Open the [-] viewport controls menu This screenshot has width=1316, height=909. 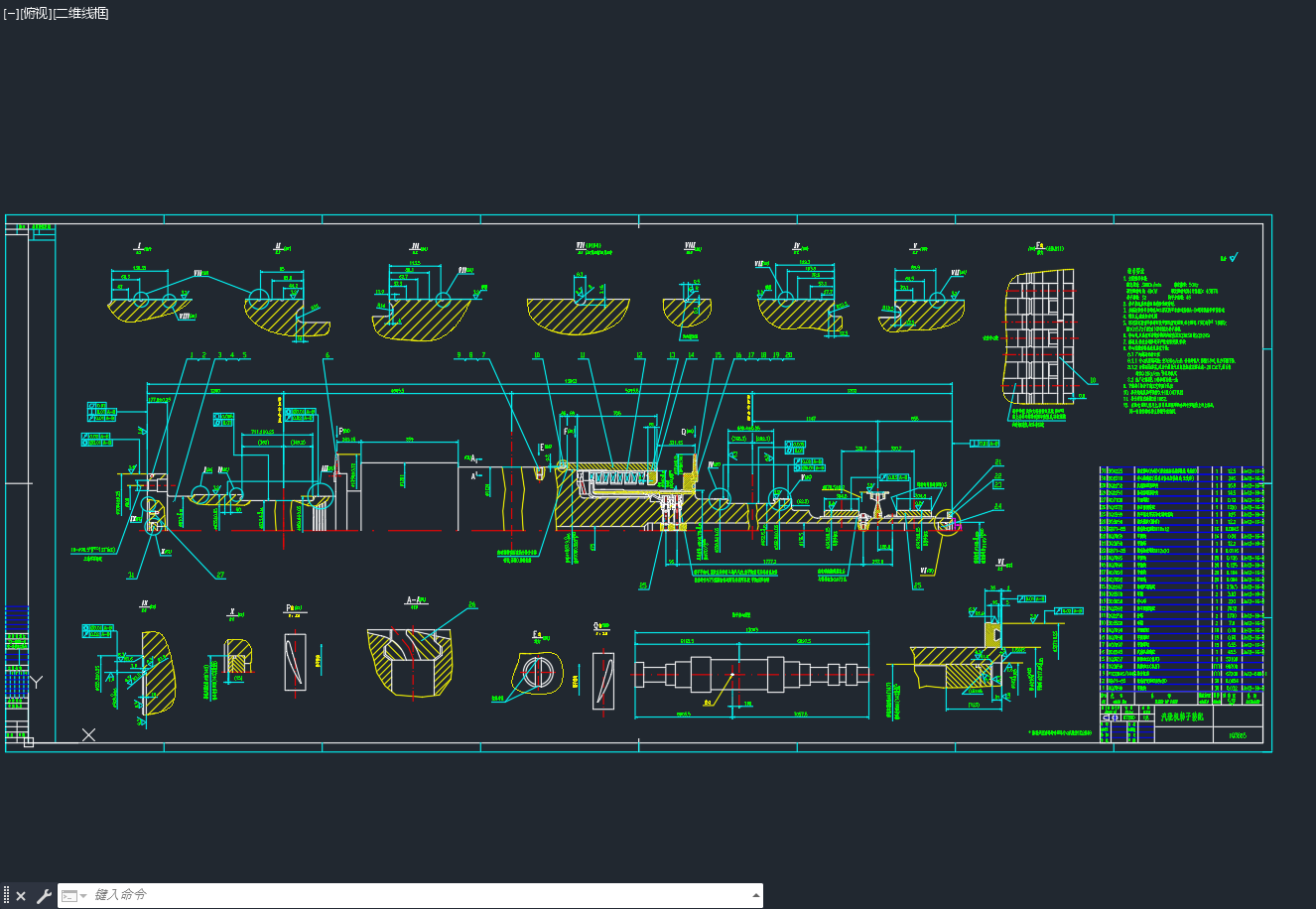(x=11, y=13)
